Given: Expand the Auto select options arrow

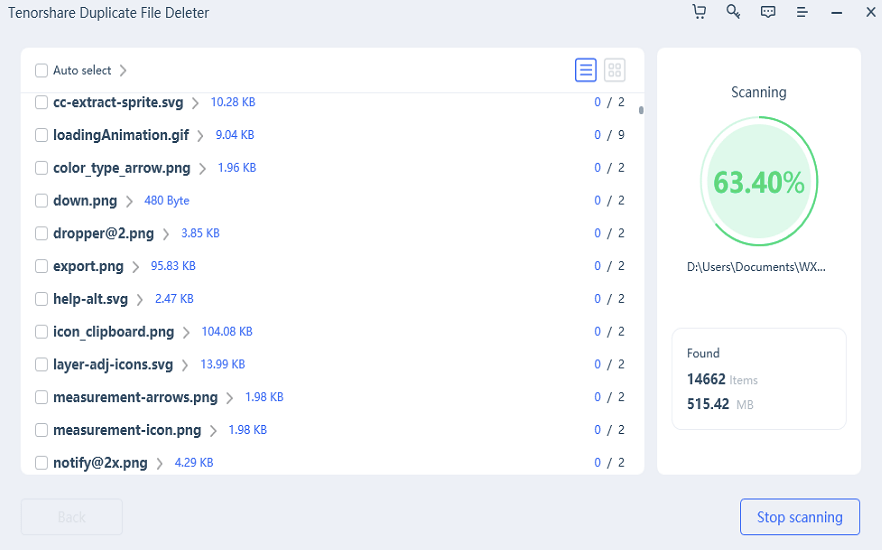Looking at the screenshot, I should [123, 70].
